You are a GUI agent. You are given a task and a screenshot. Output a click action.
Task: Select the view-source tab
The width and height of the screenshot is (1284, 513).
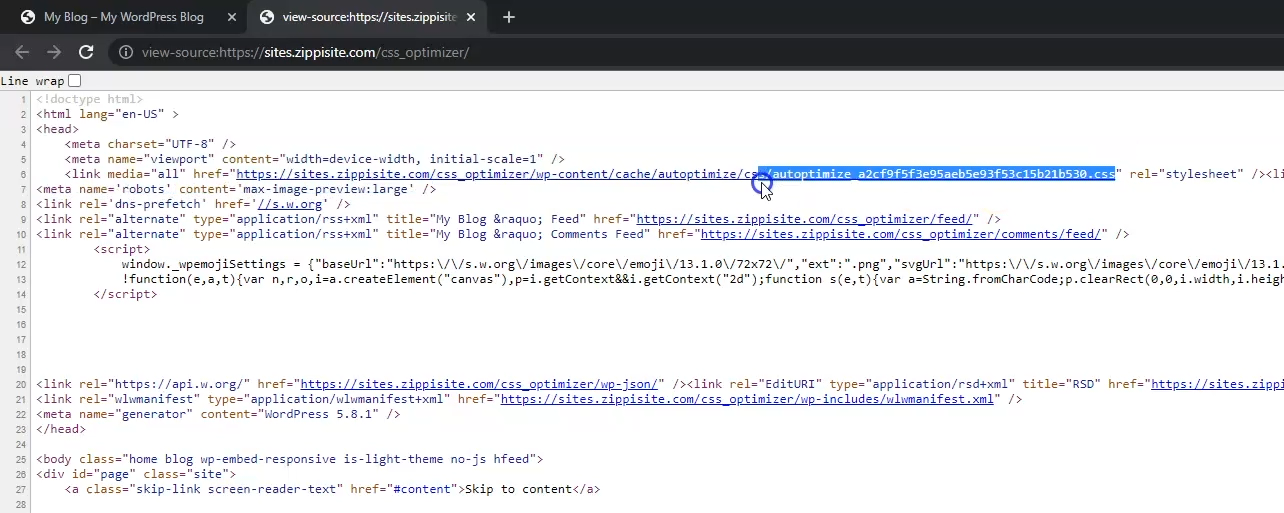click(x=368, y=17)
